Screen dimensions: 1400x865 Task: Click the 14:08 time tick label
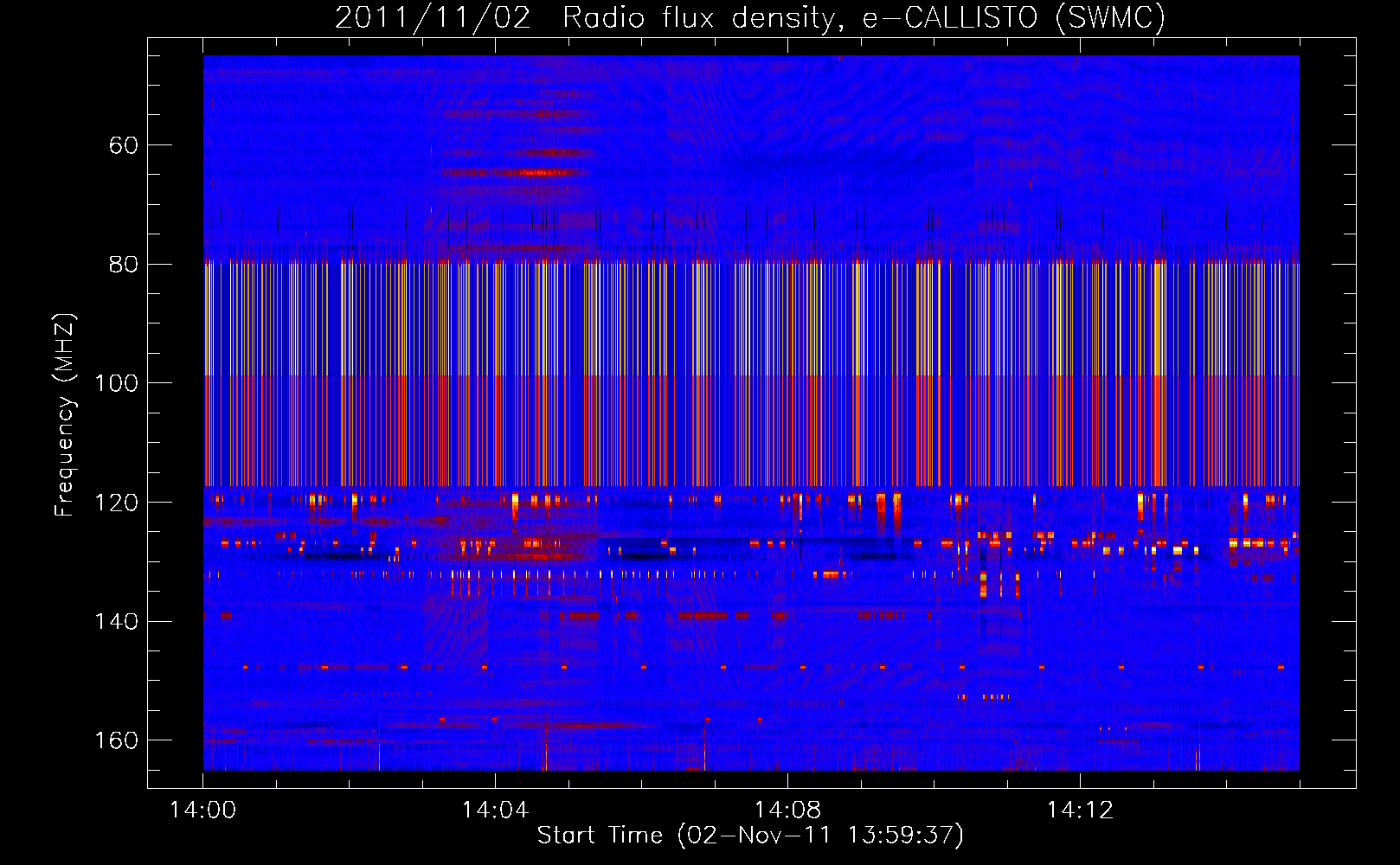pos(787,810)
